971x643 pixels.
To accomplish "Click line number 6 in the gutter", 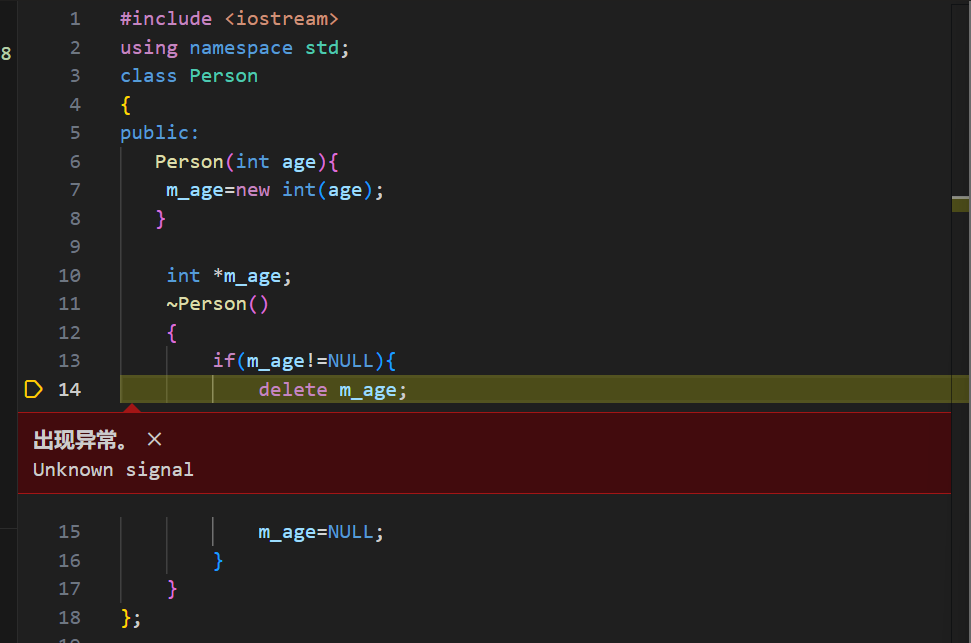I will pyautogui.click(x=75, y=162).
